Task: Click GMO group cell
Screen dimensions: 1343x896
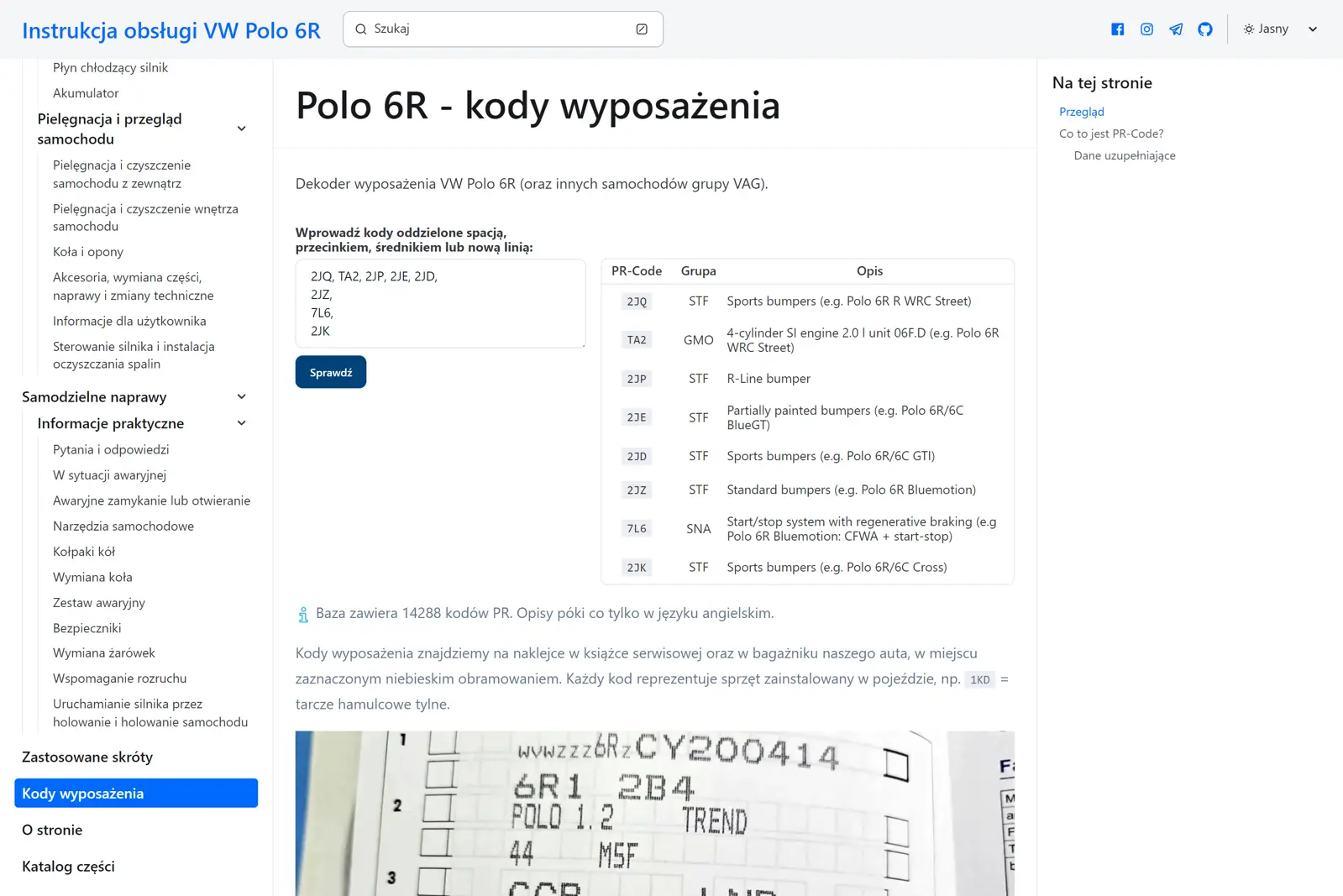Action: coord(699,340)
